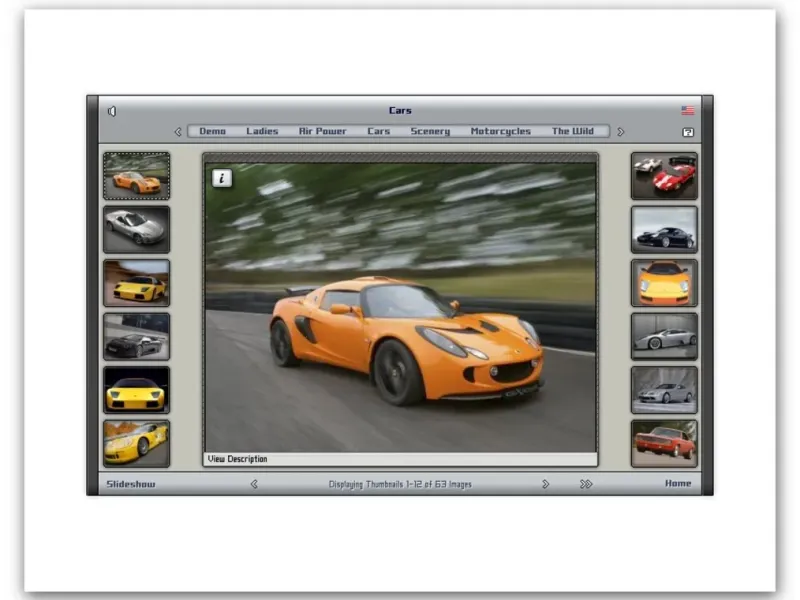Expand View Description under the image

click(x=238, y=459)
